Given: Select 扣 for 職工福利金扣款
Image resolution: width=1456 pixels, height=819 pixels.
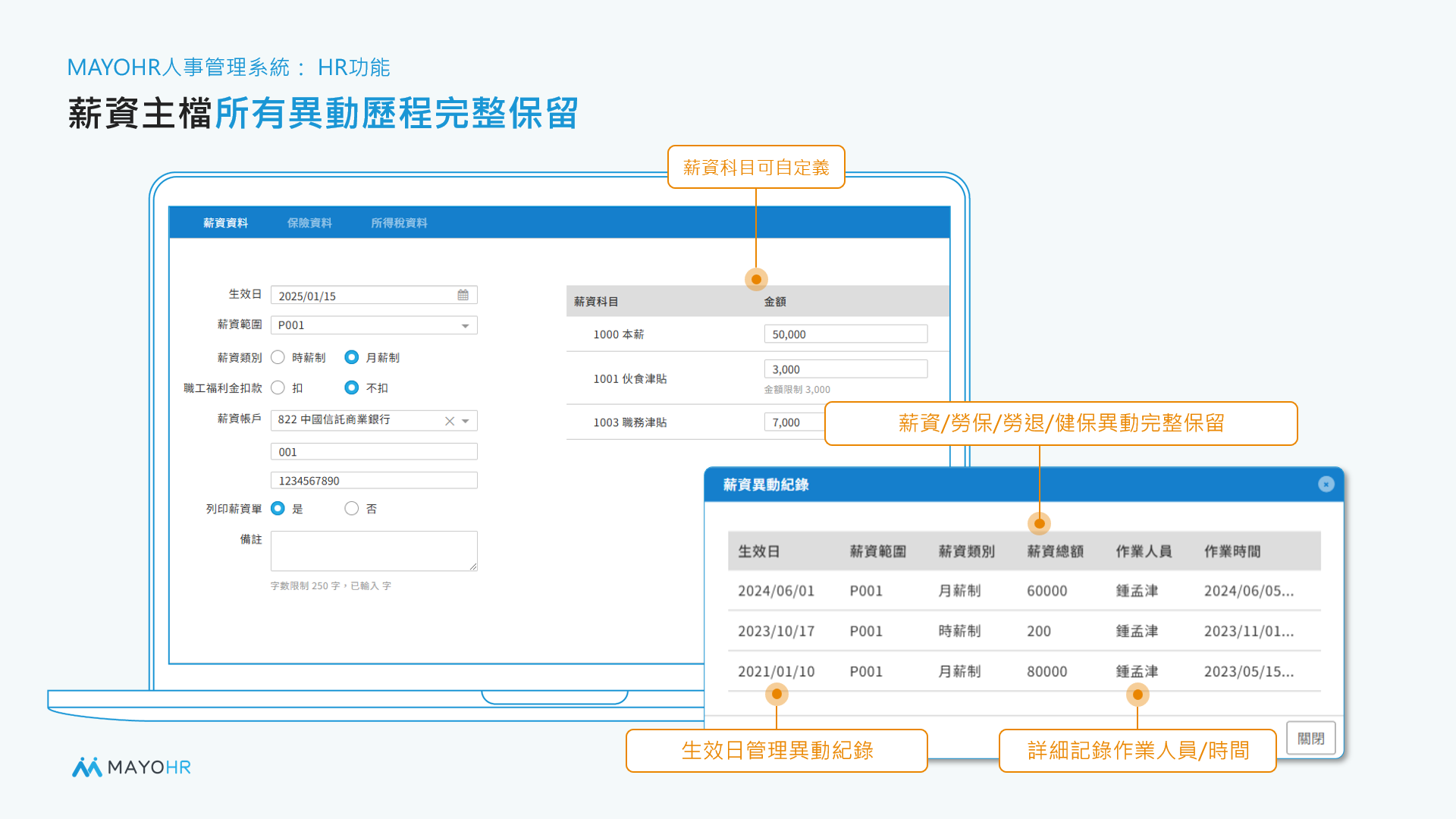Looking at the screenshot, I should tap(278, 388).
